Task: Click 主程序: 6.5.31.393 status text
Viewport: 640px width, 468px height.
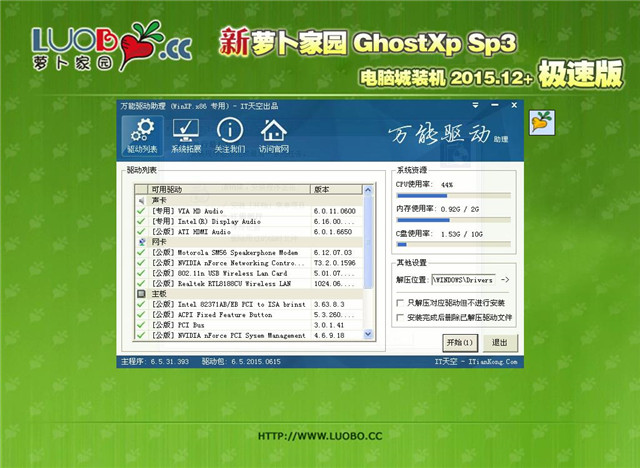Action: (155, 362)
